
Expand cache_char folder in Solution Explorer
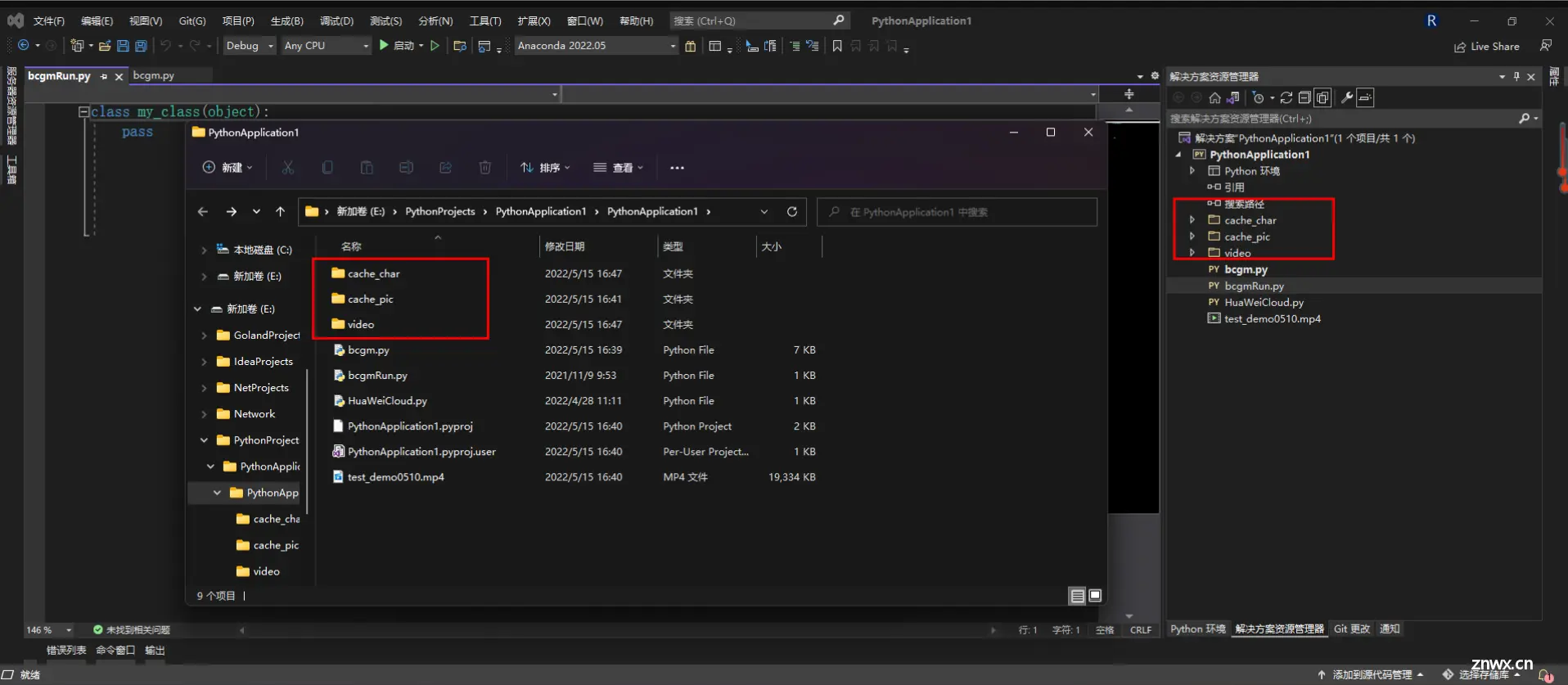tap(1192, 220)
